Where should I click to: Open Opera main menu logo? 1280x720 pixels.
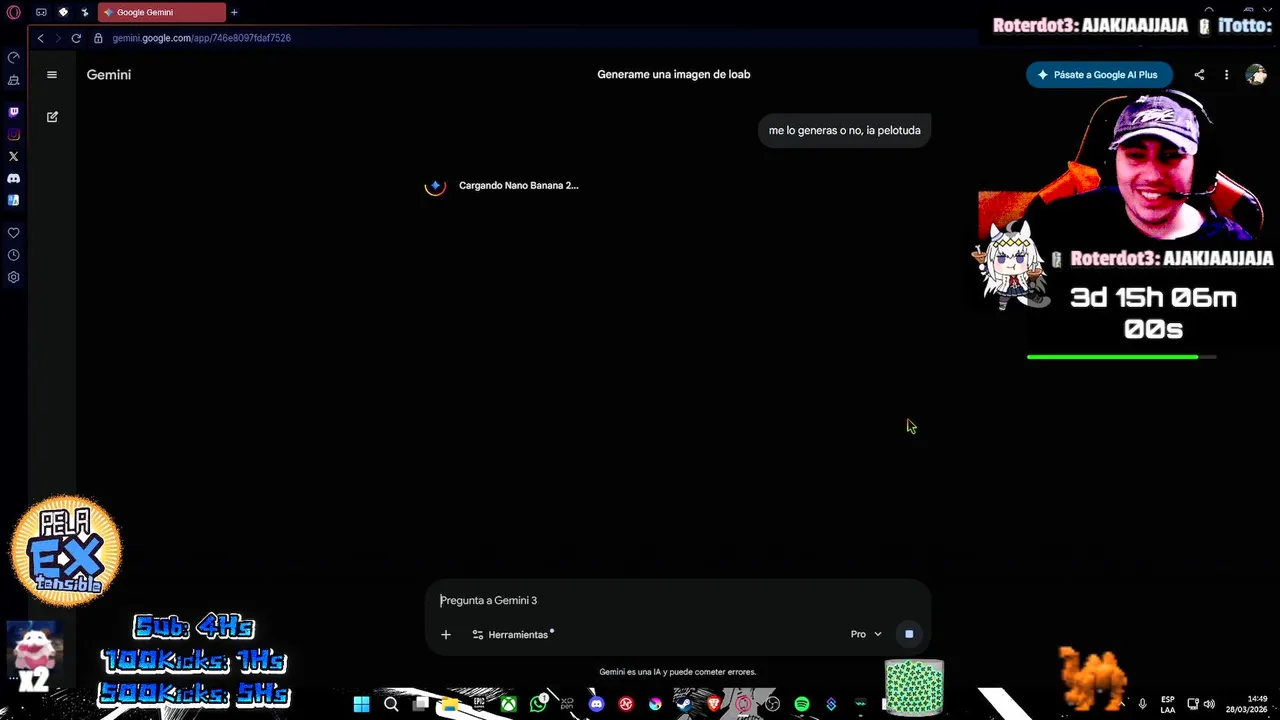[x=13, y=13]
